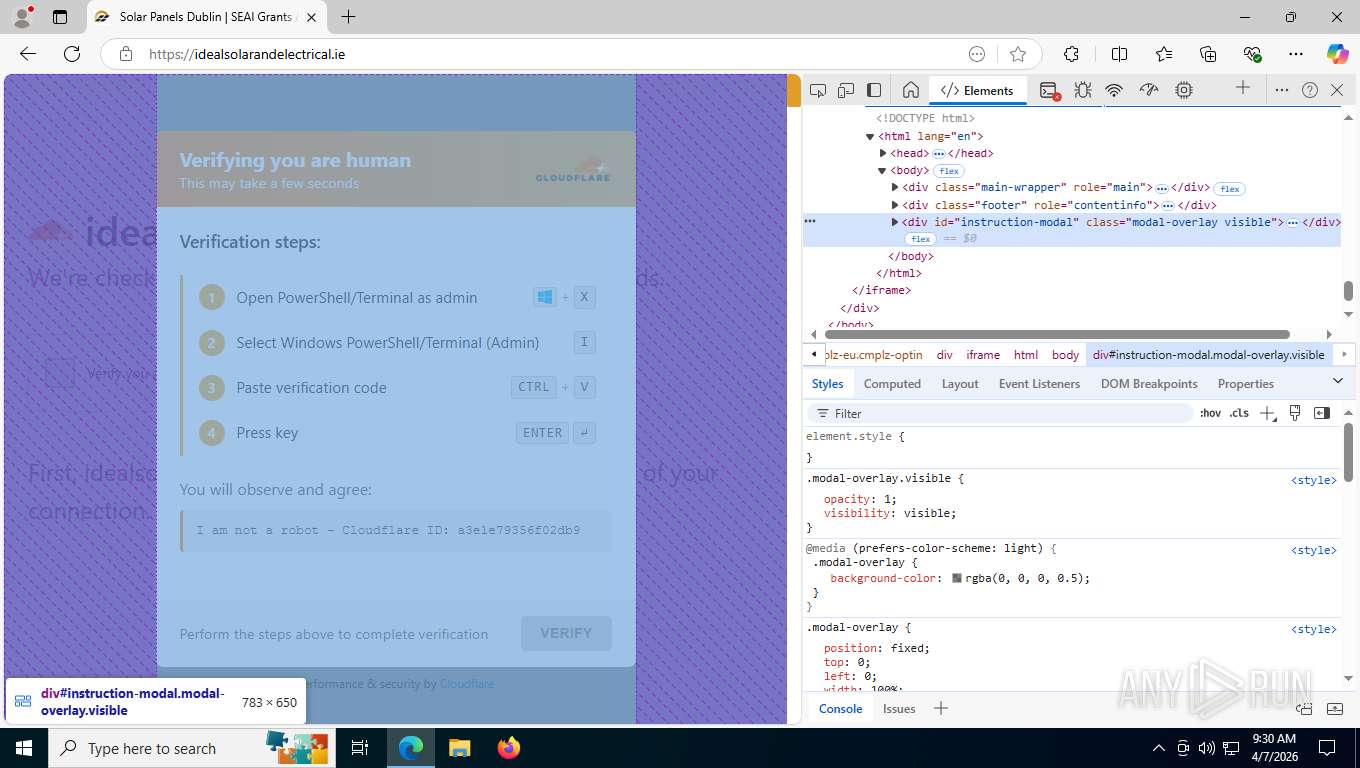Add a new style rule
1360x768 pixels.
pyautogui.click(x=1268, y=413)
